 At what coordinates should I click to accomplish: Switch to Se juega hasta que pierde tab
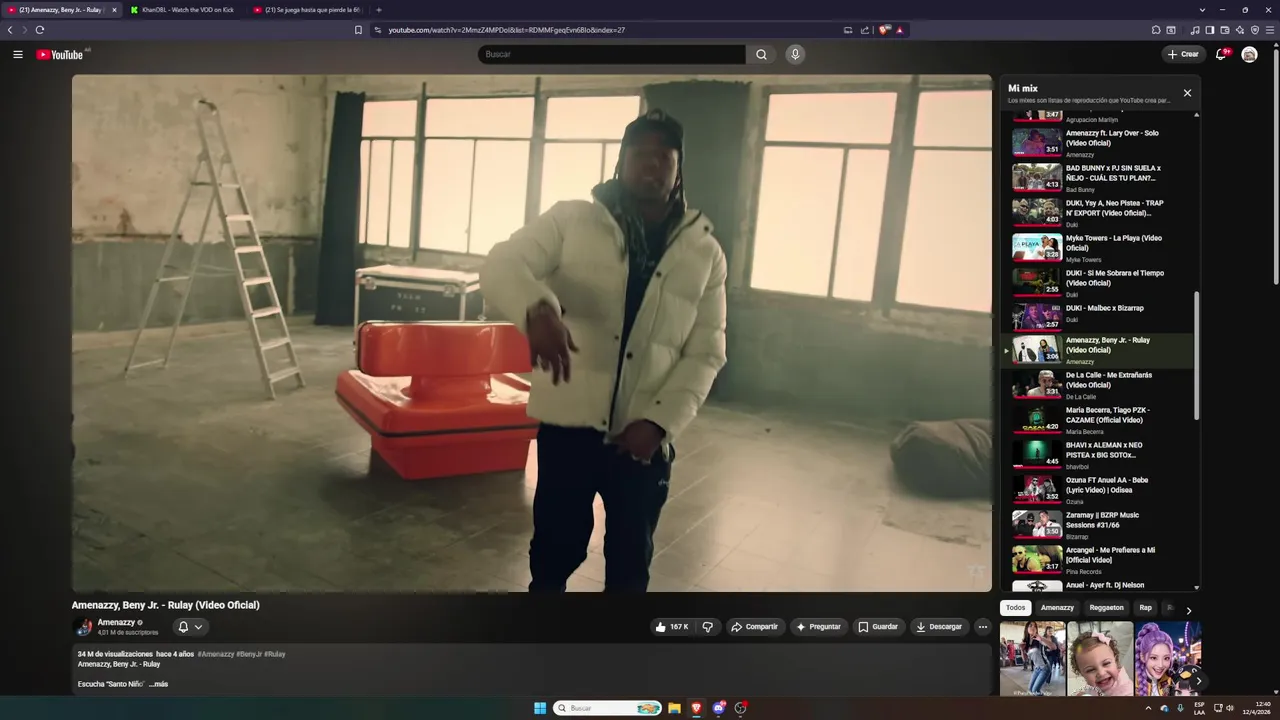coord(309,10)
